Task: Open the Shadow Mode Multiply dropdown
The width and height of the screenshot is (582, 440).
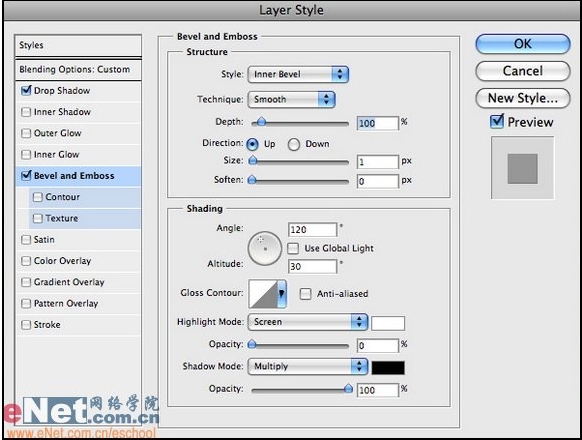Action: [308, 366]
